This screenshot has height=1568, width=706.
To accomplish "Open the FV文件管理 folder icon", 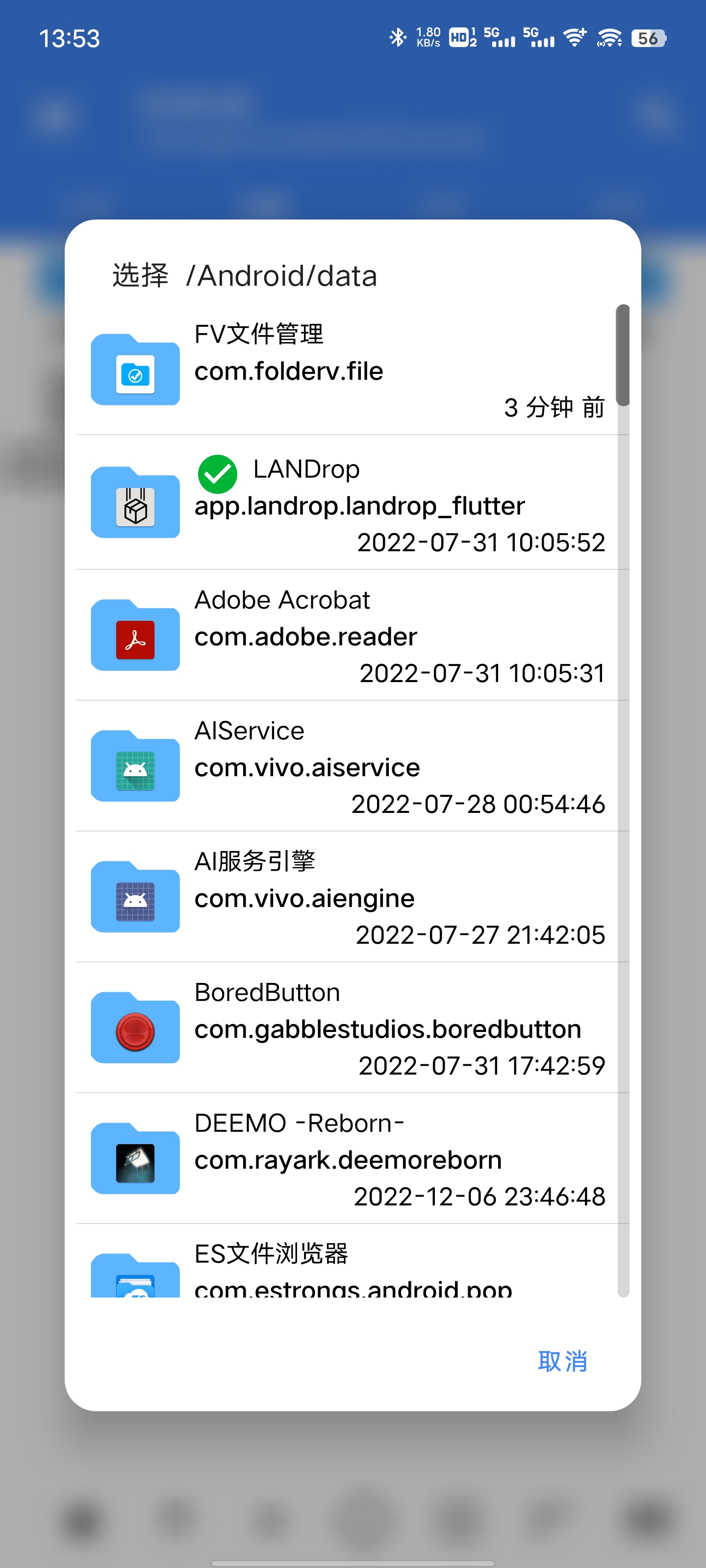I will coord(135,369).
